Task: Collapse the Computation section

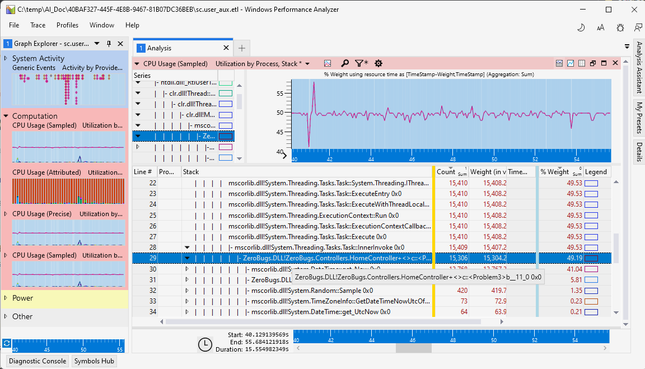Action: click(6, 116)
